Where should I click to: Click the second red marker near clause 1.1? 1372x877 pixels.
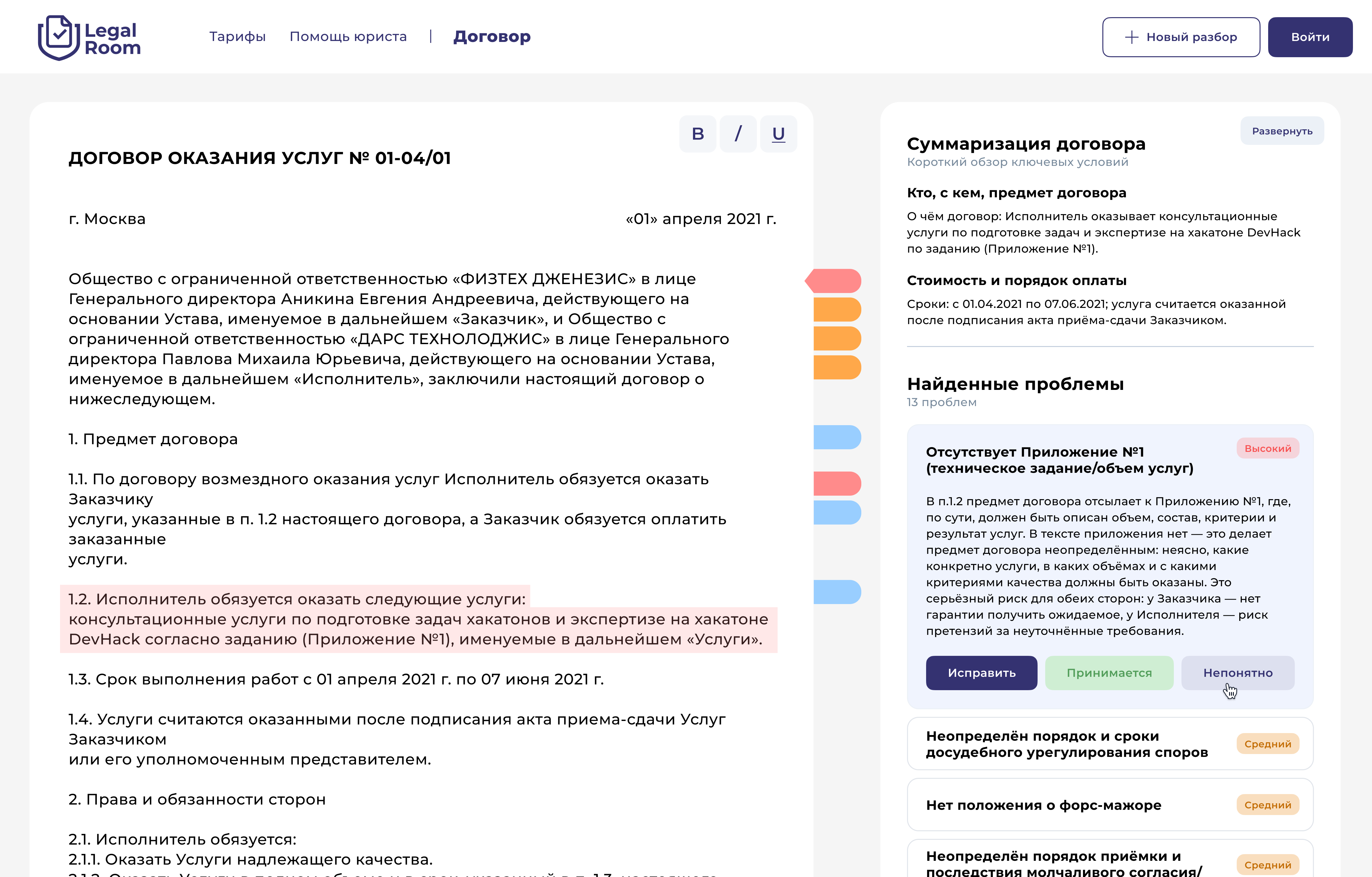pyautogui.click(x=837, y=484)
